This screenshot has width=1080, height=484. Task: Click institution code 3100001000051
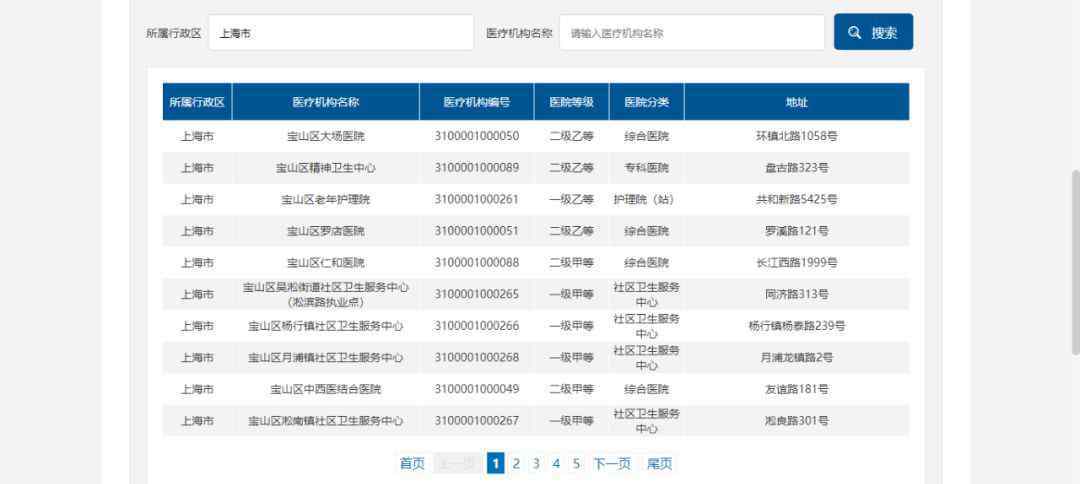click(477, 231)
